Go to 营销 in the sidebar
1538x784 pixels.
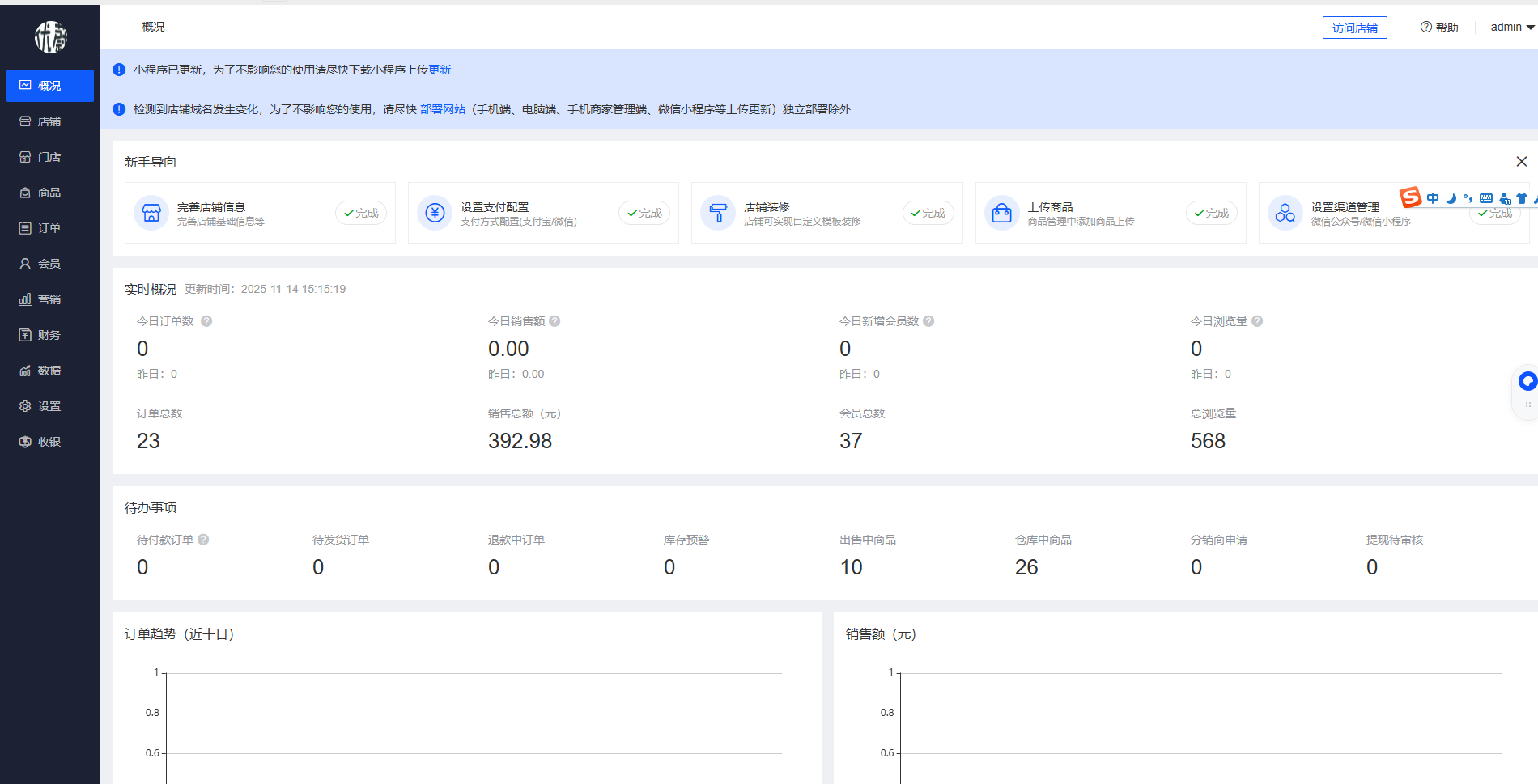click(49, 299)
